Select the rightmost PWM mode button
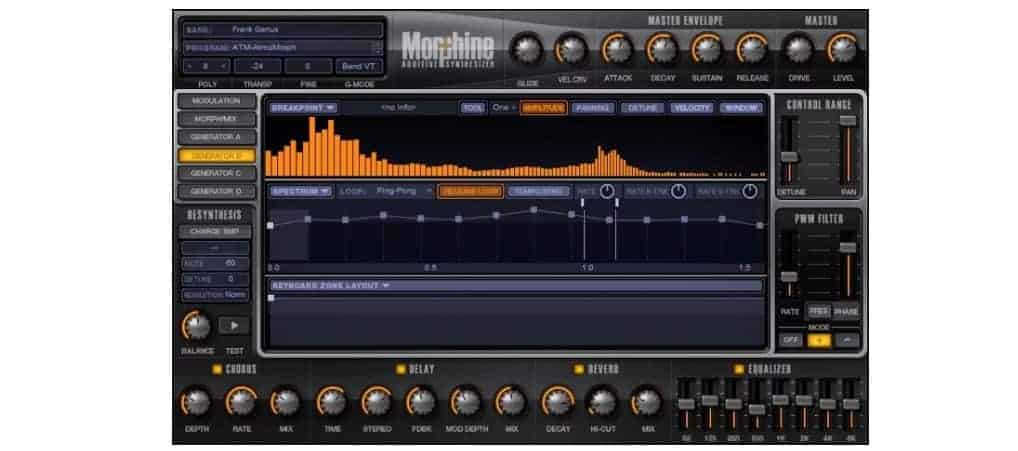 (847, 340)
